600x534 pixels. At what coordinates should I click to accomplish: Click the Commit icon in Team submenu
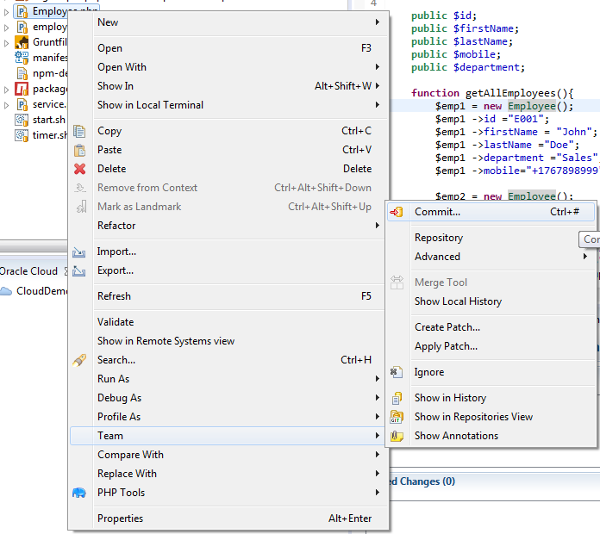(397, 212)
